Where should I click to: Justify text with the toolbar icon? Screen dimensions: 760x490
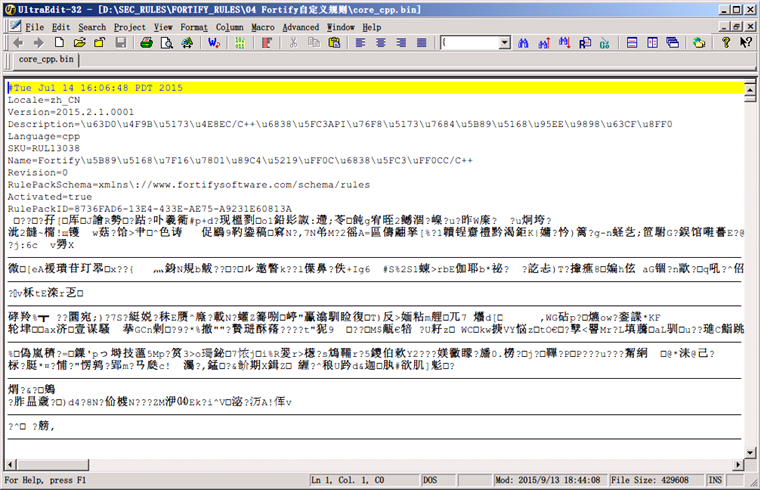coord(421,43)
